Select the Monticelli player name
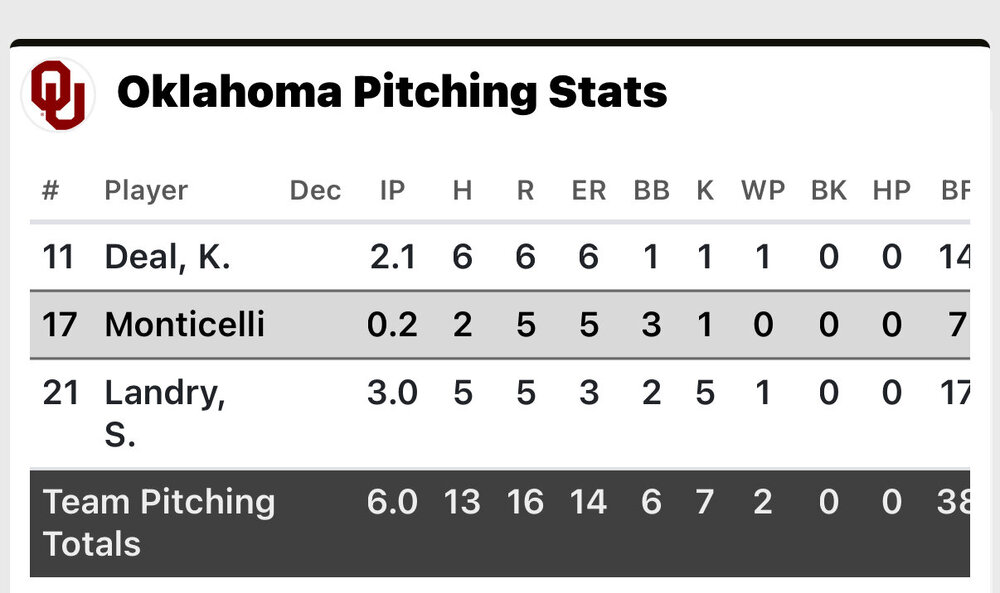Image resolution: width=1000 pixels, height=593 pixels. [x=185, y=324]
